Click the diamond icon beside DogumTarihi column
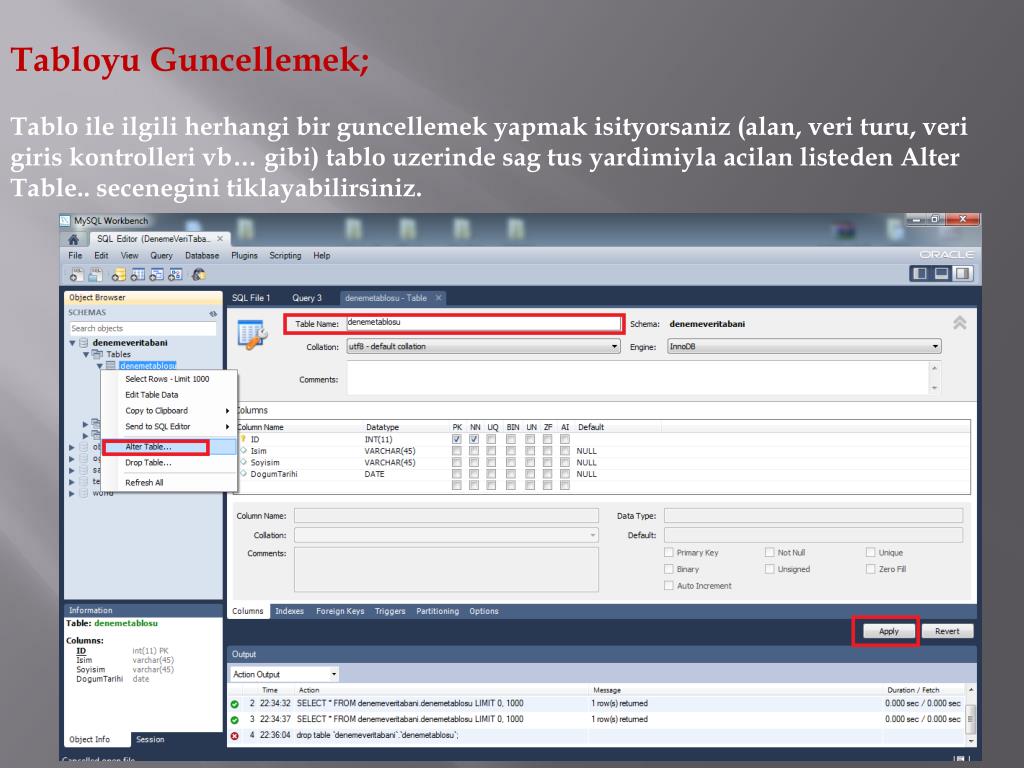 pos(244,474)
